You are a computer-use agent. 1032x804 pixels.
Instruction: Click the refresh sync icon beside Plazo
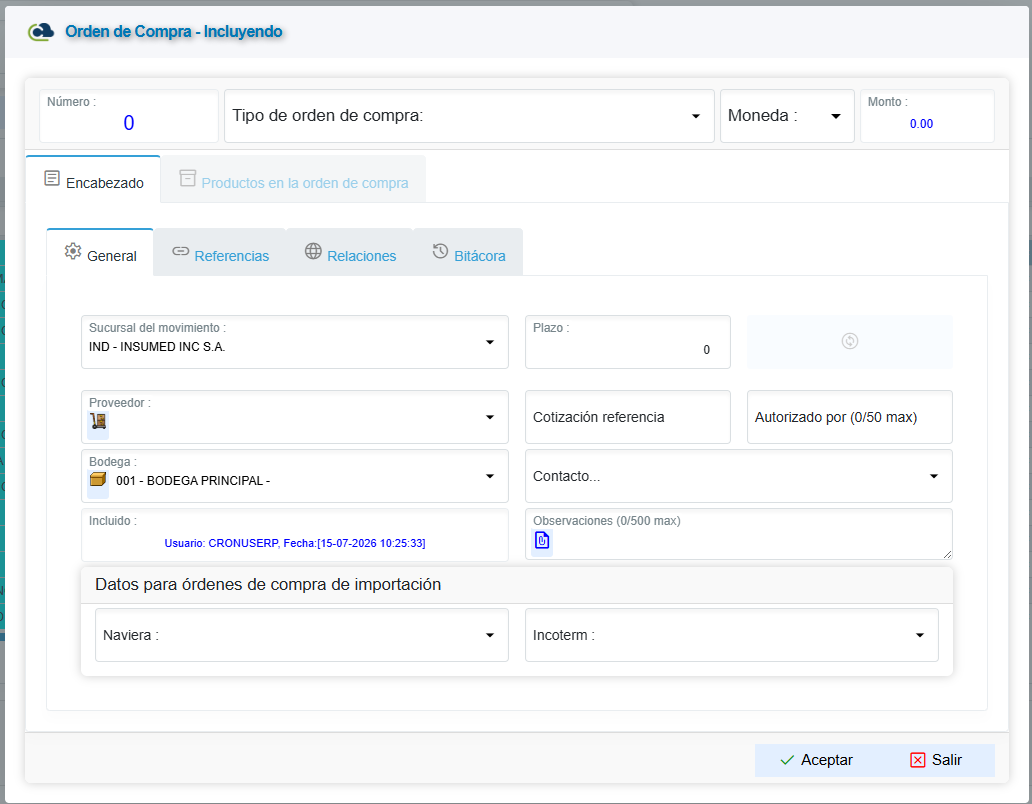click(850, 341)
